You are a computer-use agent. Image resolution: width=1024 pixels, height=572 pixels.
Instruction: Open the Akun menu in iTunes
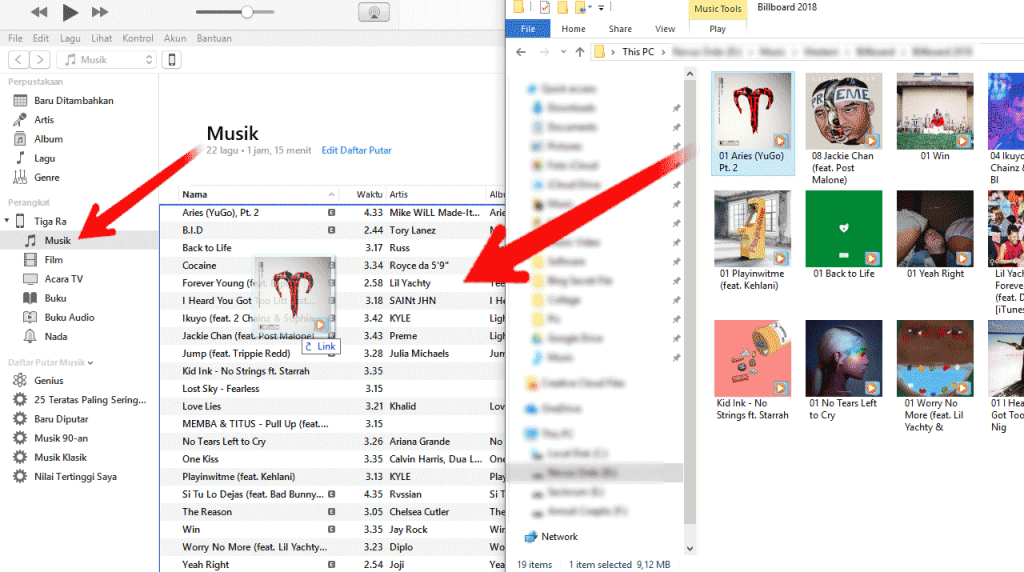pos(175,39)
